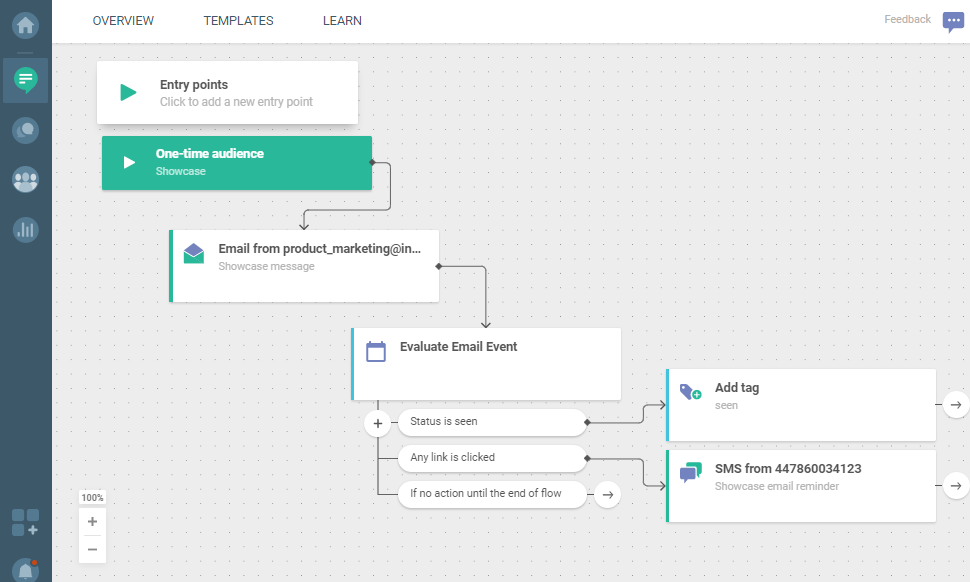The image size is (970, 582).
Task: Select the One-time audience Showcase block
Action: [x=237, y=163]
